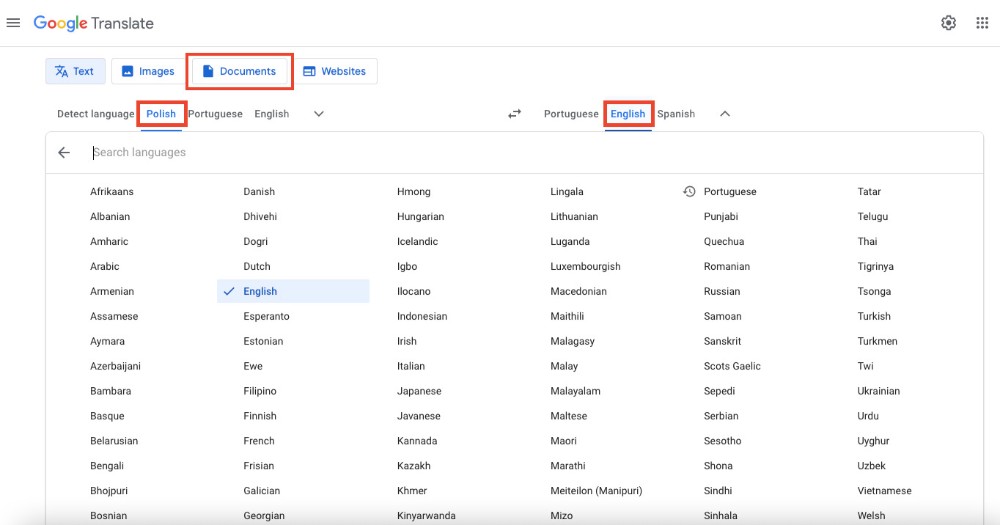This screenshot has width=1000, height=525.
Task: Choose Malayalam from the list
Action: (x=575, y=391)
